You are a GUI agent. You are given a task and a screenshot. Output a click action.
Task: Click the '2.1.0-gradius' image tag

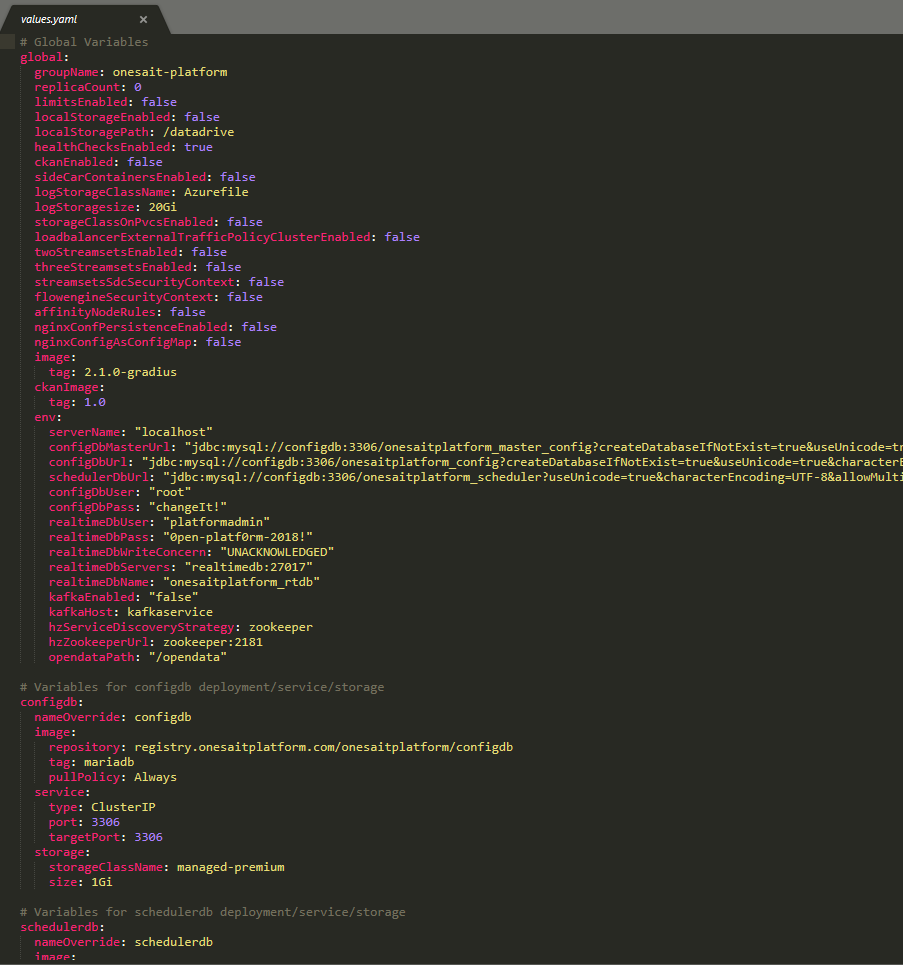(x=130, y=372)
